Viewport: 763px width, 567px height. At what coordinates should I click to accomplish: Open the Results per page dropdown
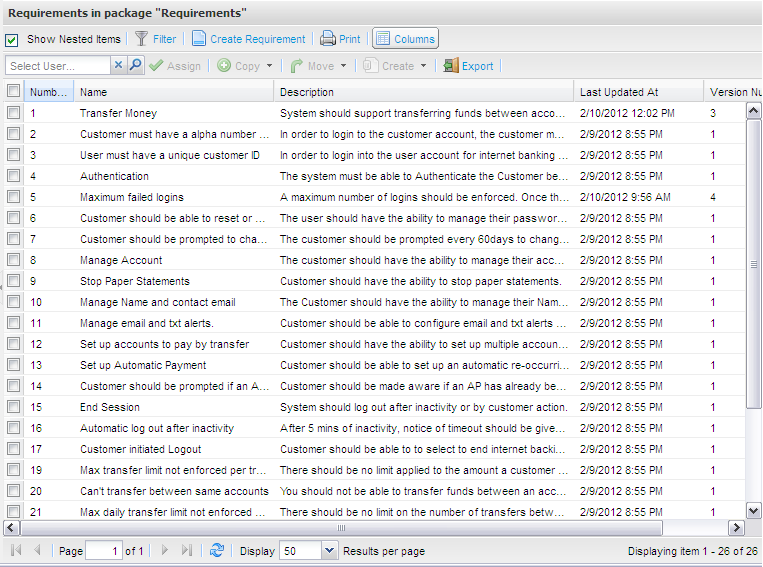(330, 551)
